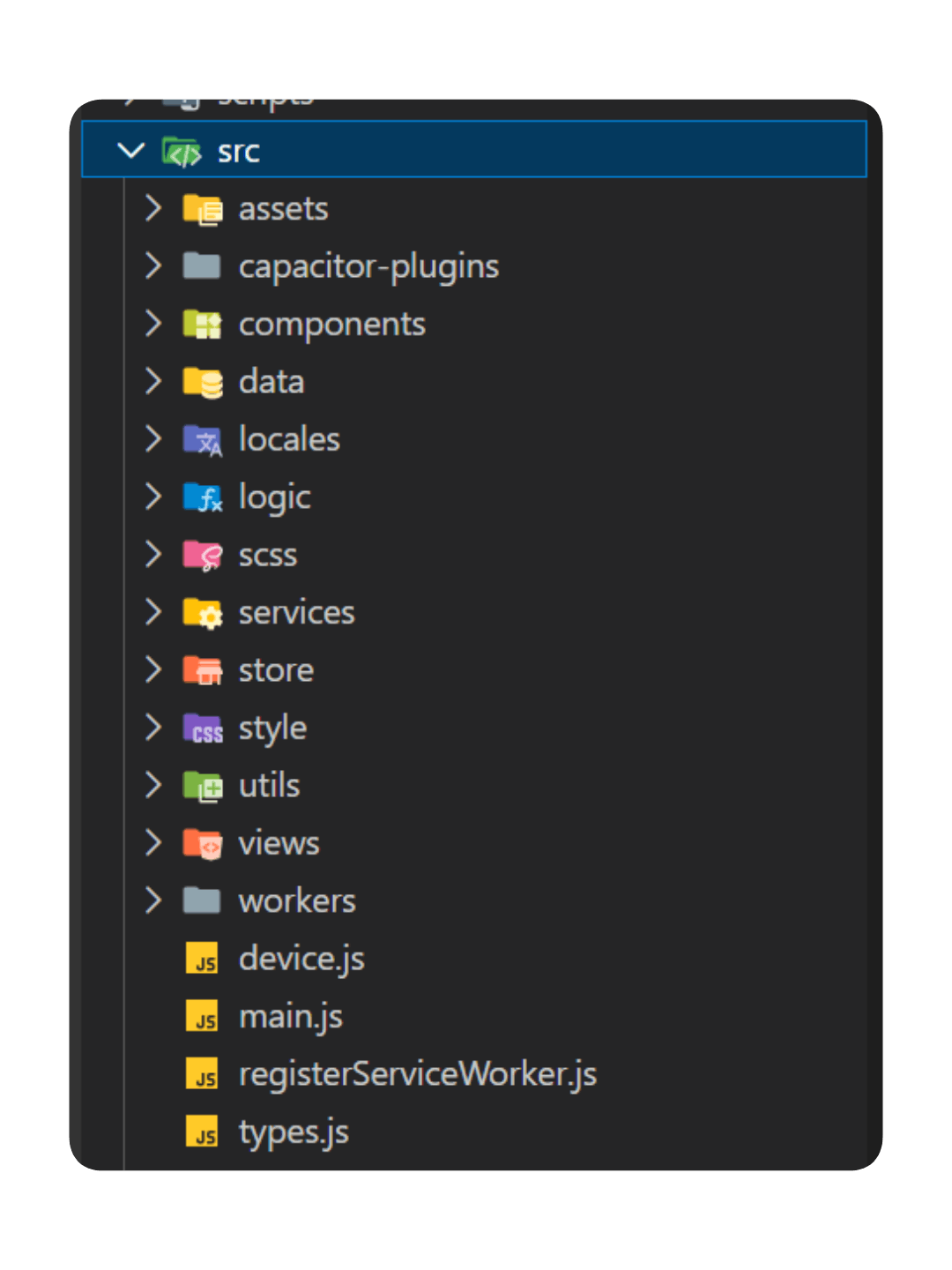This screenshot has width=952, height=1270.
Task: Expand the capacitor-plugins folder
Action: (152, 266)
